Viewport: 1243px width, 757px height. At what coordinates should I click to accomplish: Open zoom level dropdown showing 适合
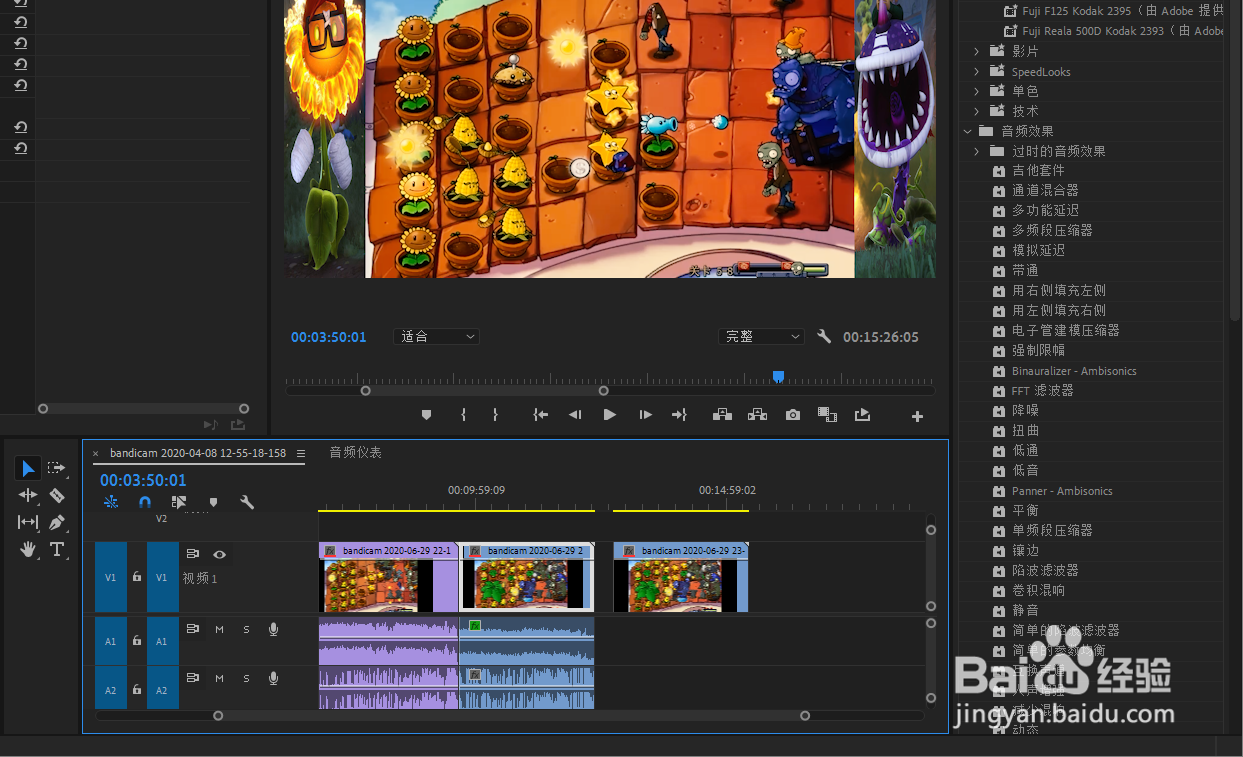[437, 337]
